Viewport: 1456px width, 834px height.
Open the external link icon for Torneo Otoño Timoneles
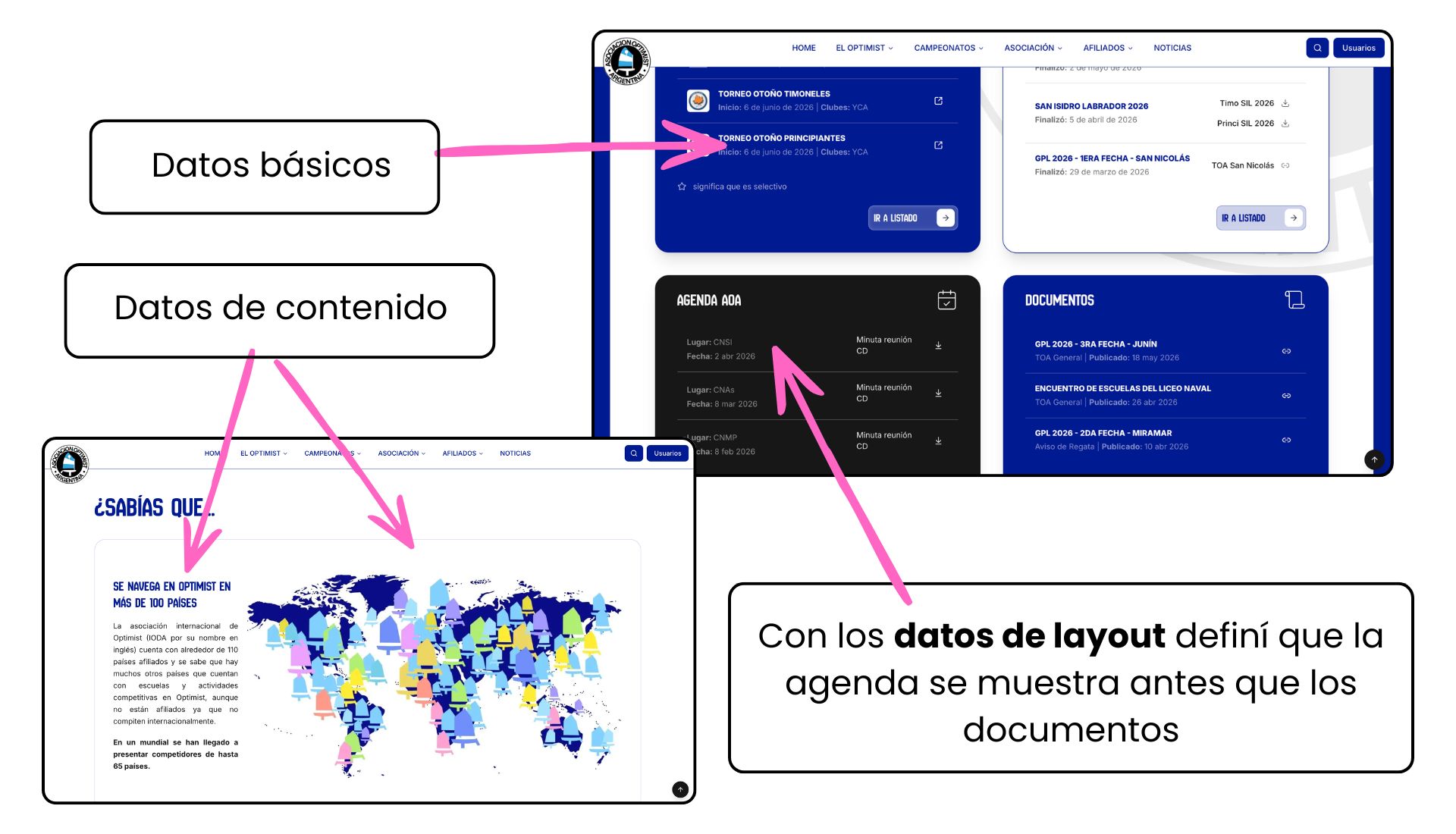tap(938, 101)
